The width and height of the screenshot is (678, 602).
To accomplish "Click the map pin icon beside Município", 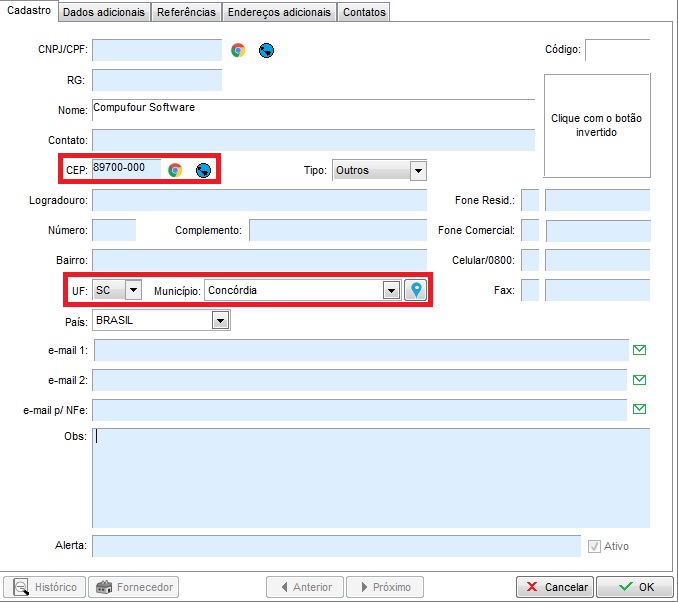I will 416,290.
